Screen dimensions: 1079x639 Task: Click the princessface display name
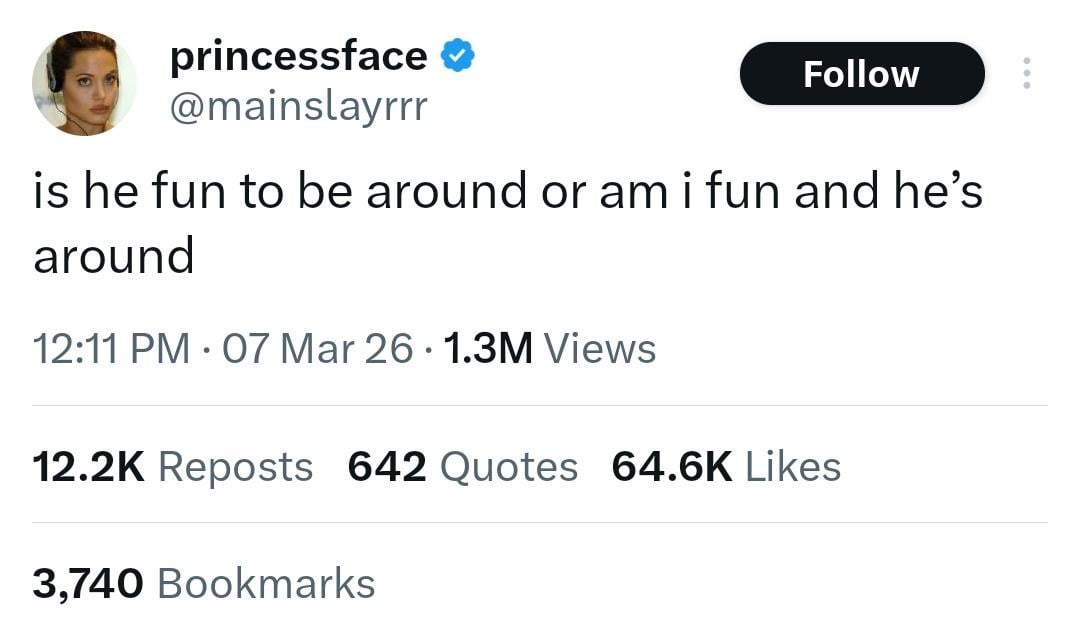[x=298, y=56]
